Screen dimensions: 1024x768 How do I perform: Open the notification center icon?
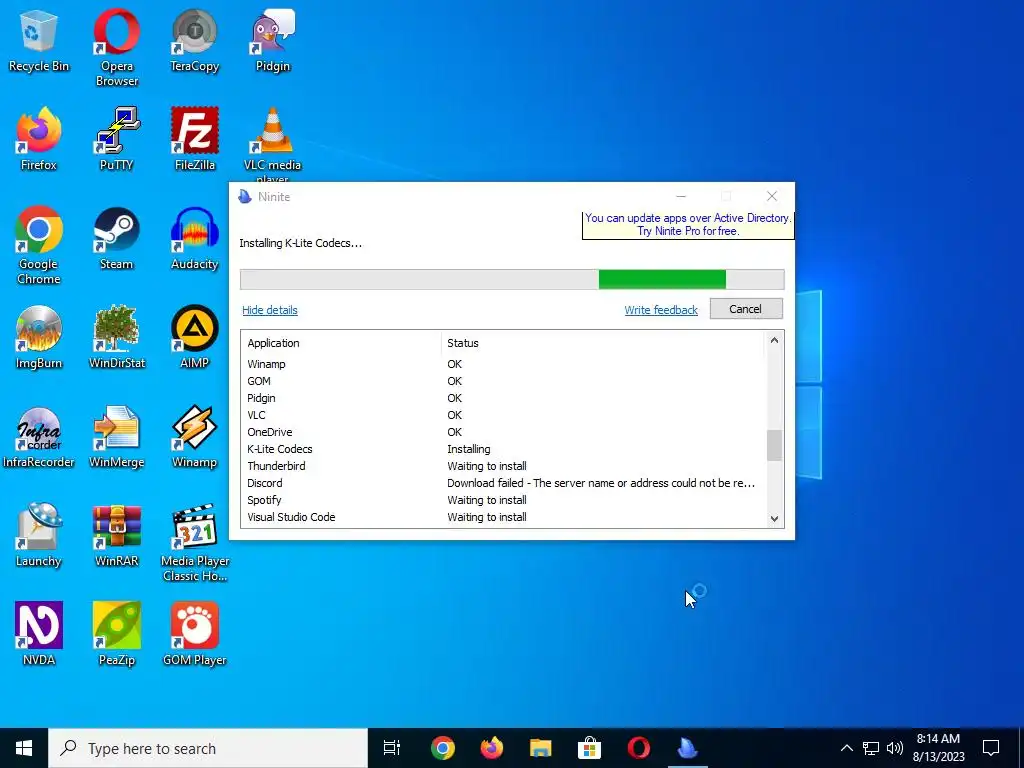(x=991, y=748)
